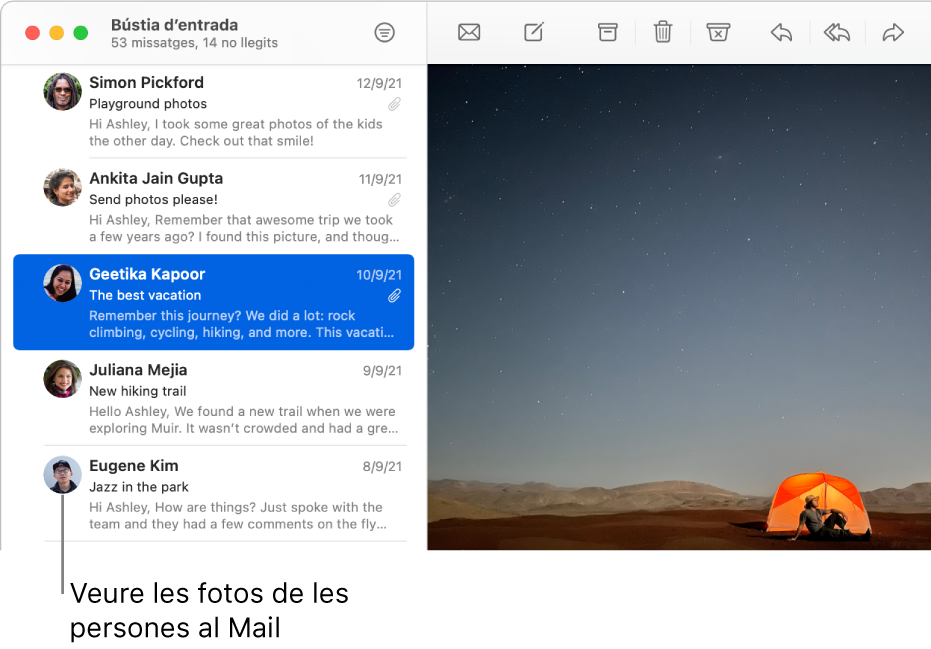Click the paperclip on Simon Pickford's message
The height and width of the screenshot is (649, 931).
pyautogui.click(x=394, y=104)
